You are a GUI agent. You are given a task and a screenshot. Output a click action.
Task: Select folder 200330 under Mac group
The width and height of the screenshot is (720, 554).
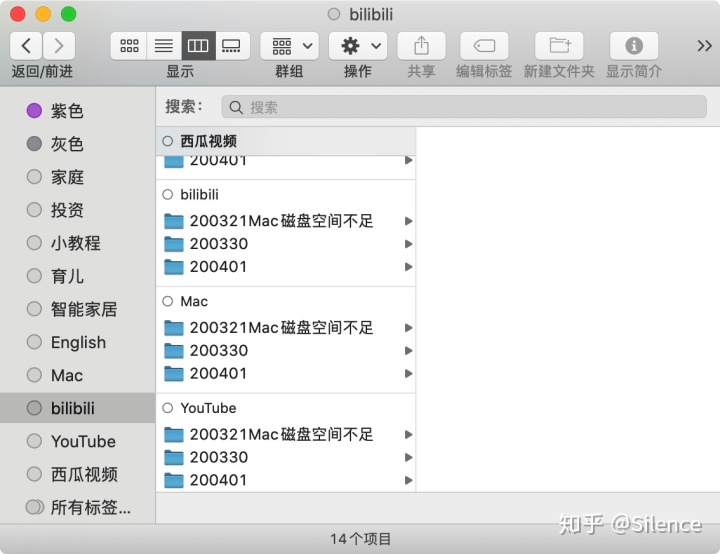(286, 350)
